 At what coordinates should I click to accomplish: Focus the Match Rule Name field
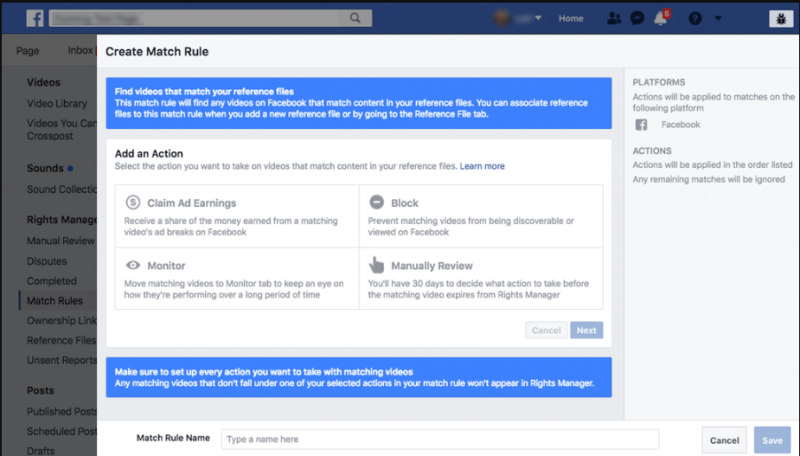tap(440, 439)
